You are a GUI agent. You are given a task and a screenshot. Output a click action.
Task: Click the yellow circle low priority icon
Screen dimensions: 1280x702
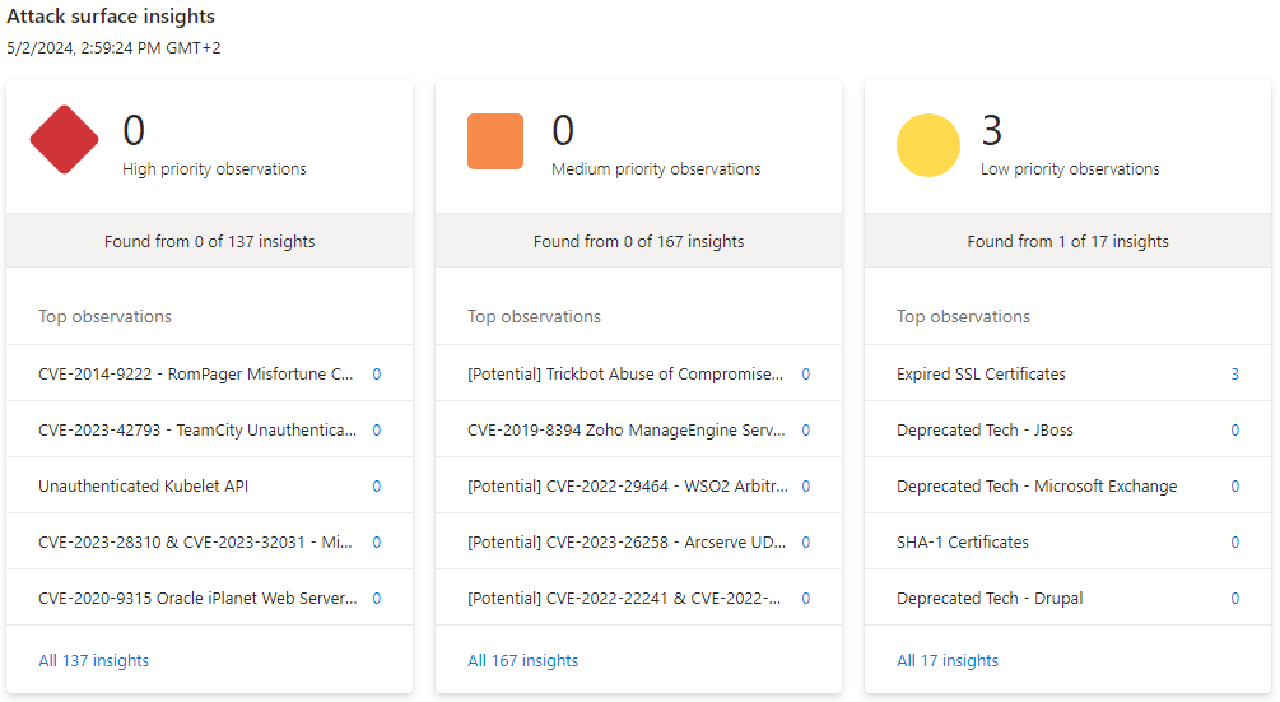(927, 145)
